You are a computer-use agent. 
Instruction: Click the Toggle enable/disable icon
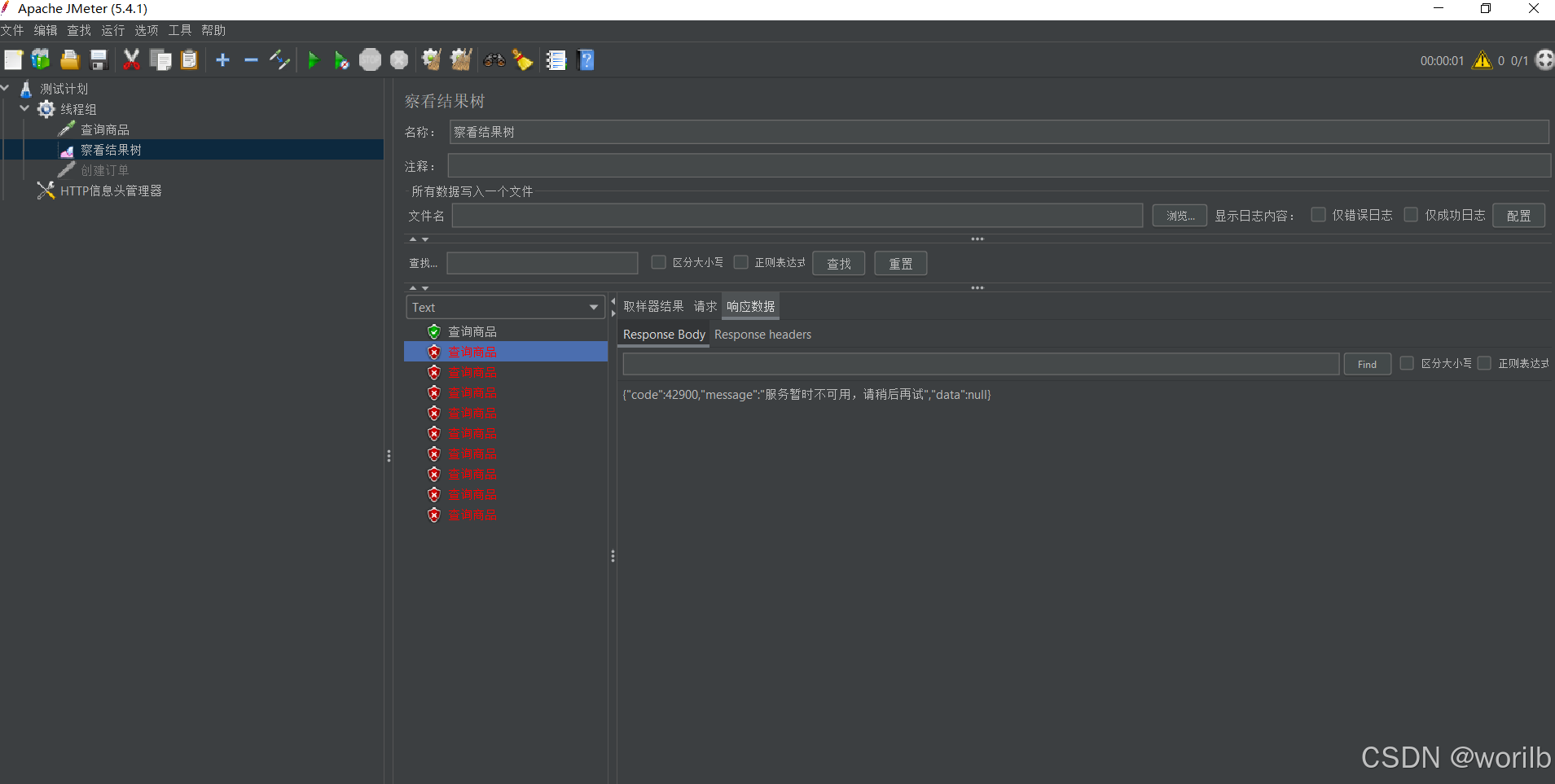point(279,60)
